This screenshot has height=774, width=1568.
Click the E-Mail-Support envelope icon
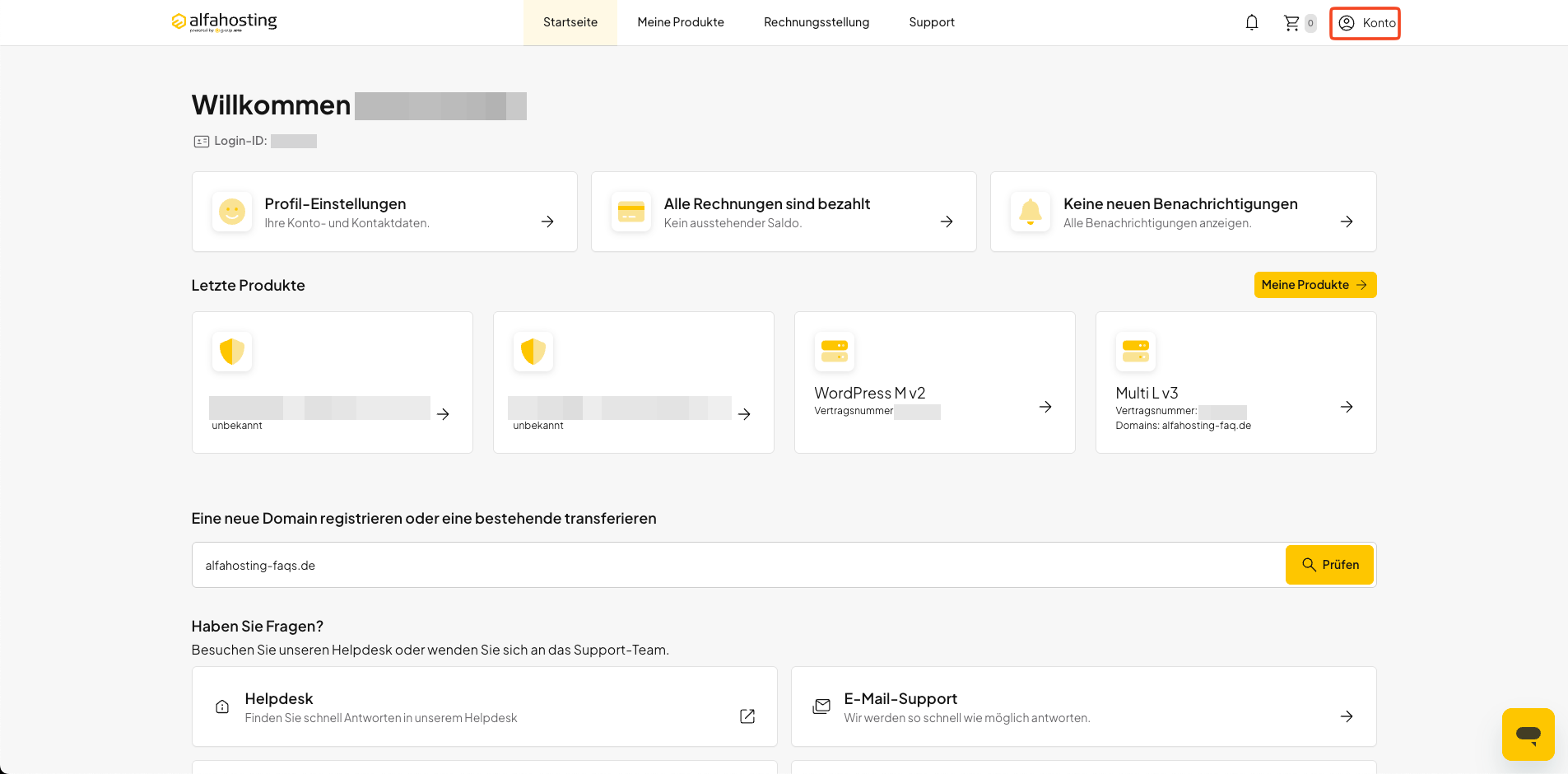[821, 706]
